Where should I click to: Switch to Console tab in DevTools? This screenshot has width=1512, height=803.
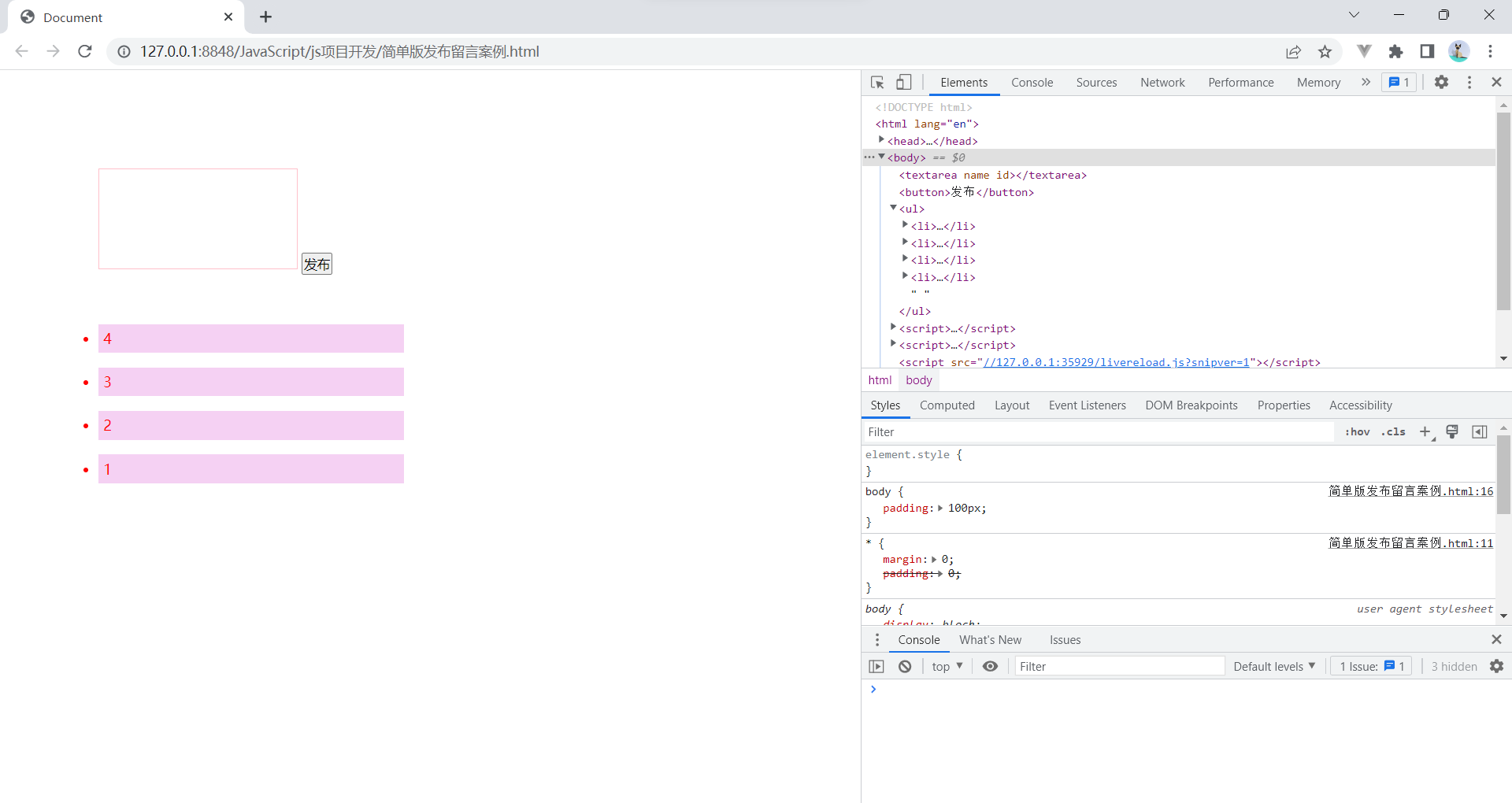1032,83
